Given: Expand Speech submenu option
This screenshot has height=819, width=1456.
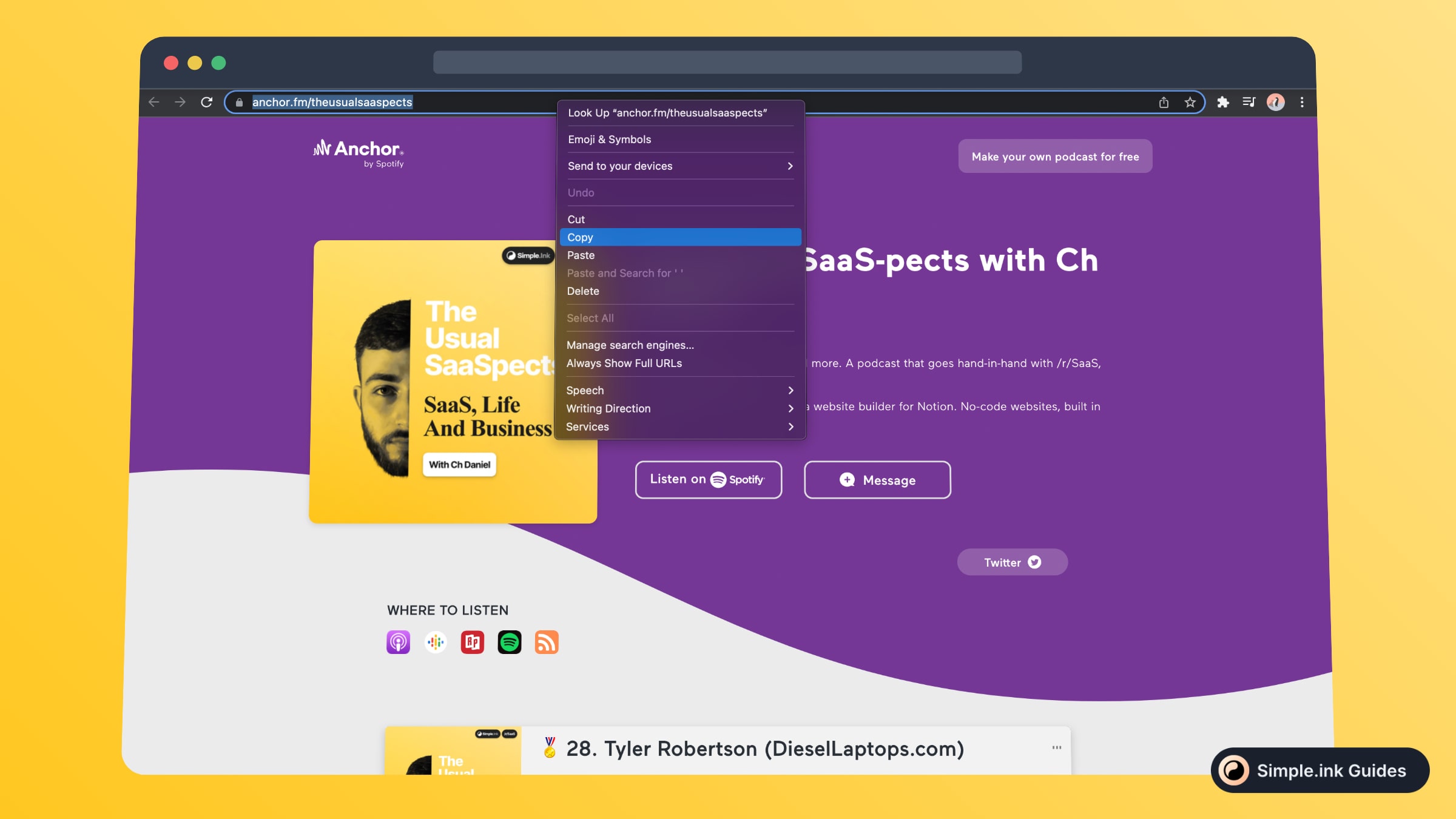Looking at the screenshot, I should point(790,390).
